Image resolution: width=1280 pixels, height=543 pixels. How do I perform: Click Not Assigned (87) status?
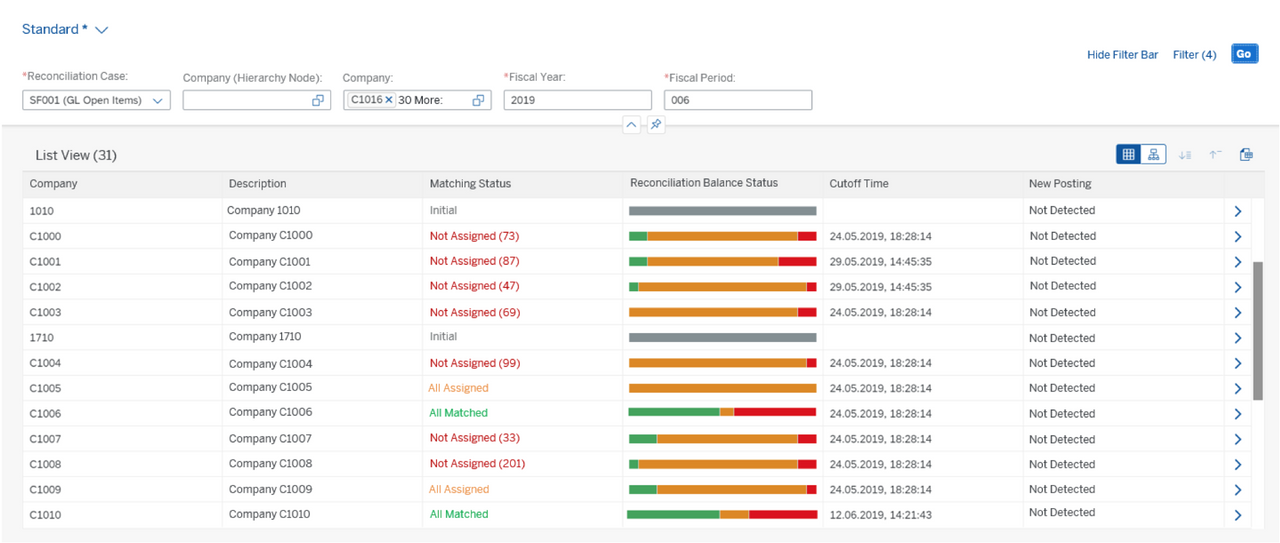point(474,261)
